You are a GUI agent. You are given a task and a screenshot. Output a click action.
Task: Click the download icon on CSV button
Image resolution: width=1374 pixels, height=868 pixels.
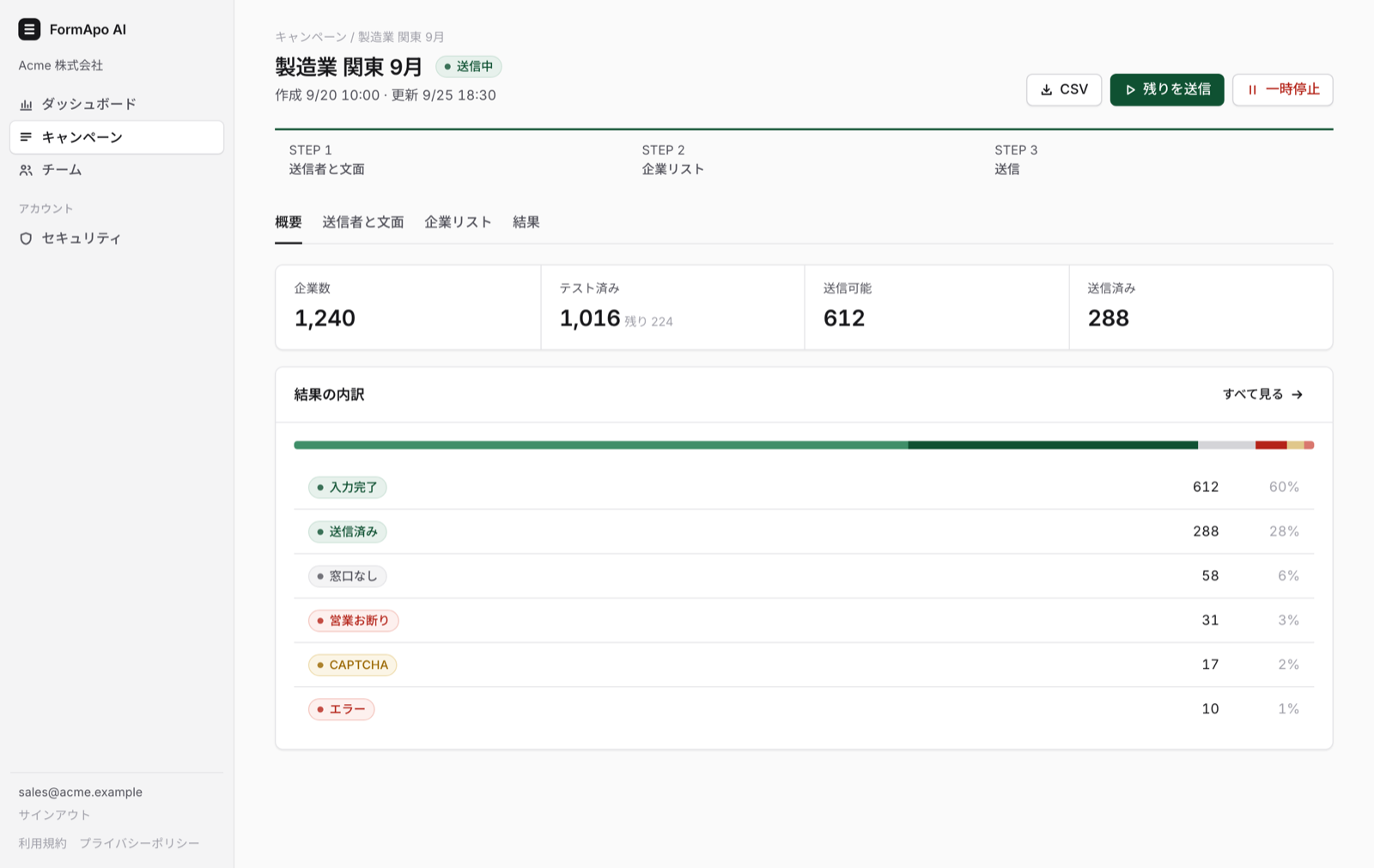1046,89
